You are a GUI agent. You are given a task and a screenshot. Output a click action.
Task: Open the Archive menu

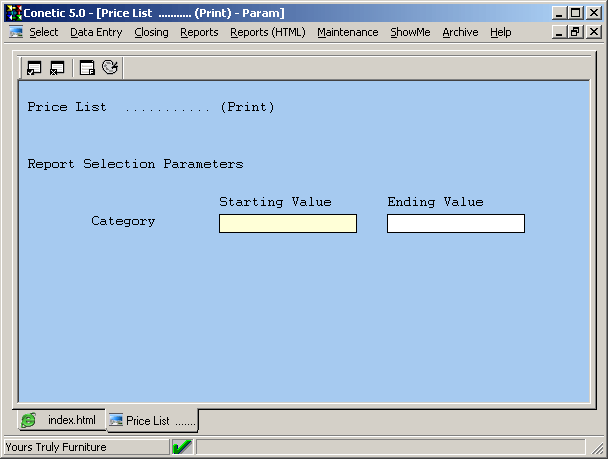(460, 32)
